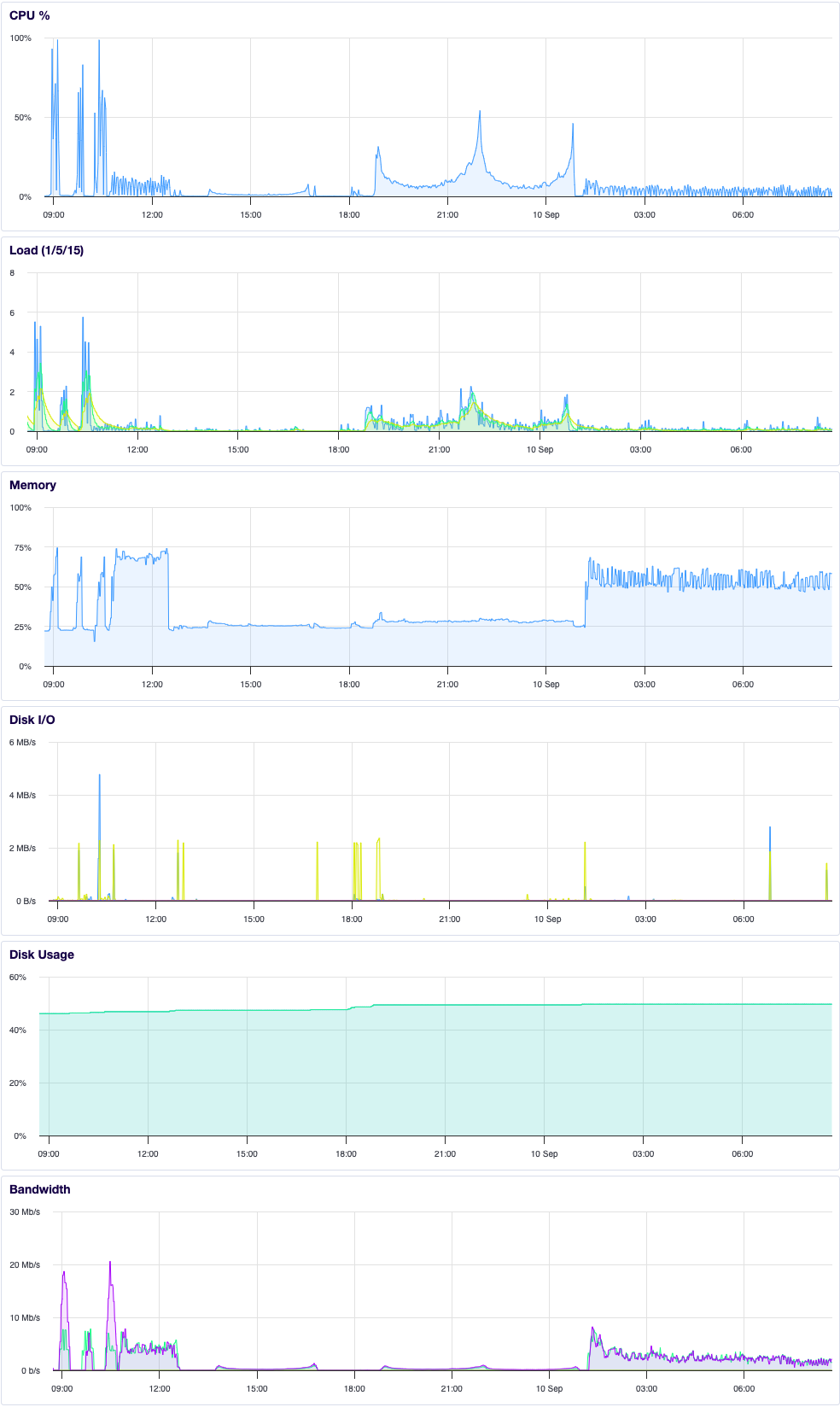The width and height of the screenshot is (840, 1407).
Task: Click the 4 MB/s label on Disk I/O
Action: tap(23, 796)
